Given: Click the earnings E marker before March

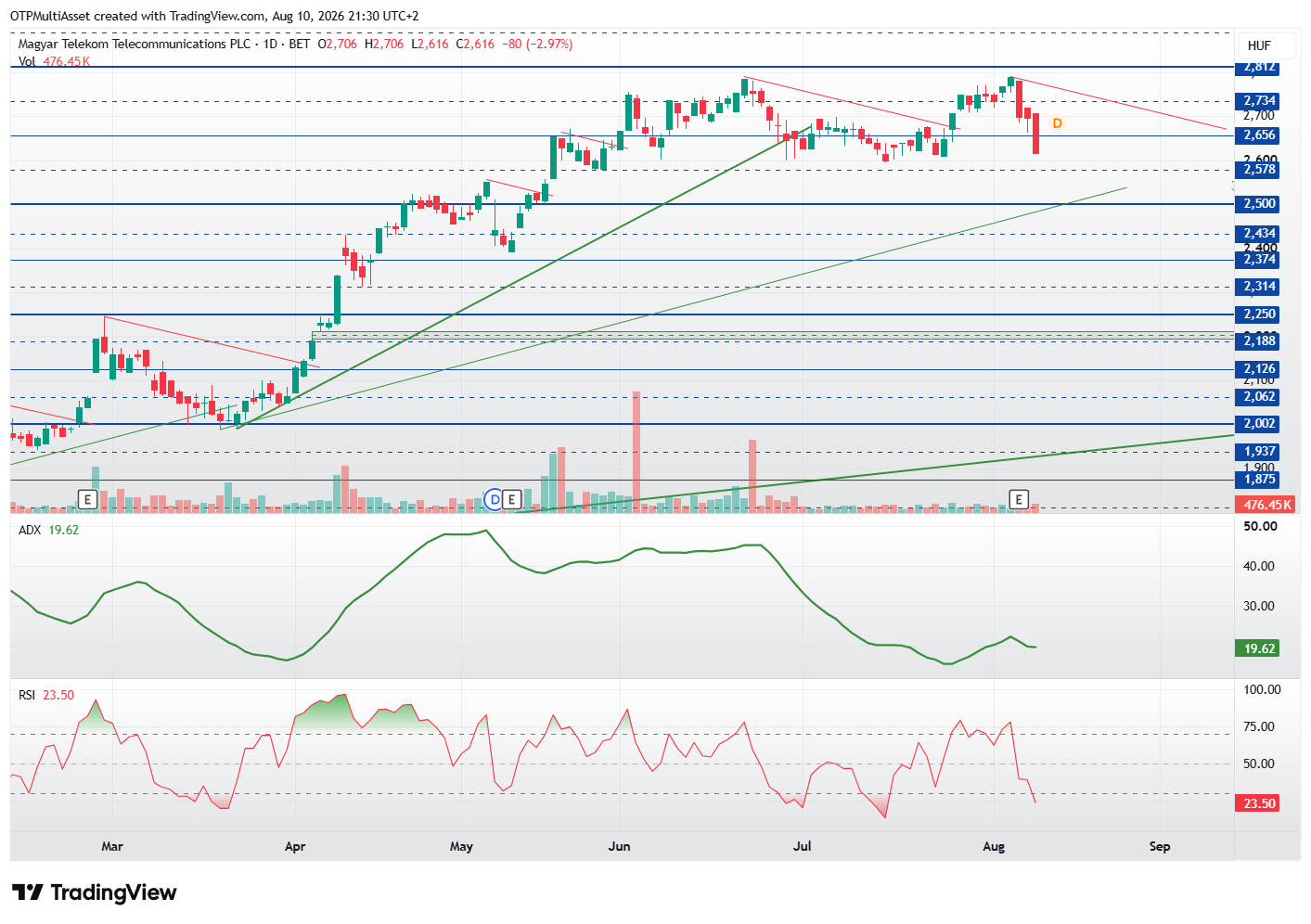Looking at the screenshot, I should tap(87, 500).
